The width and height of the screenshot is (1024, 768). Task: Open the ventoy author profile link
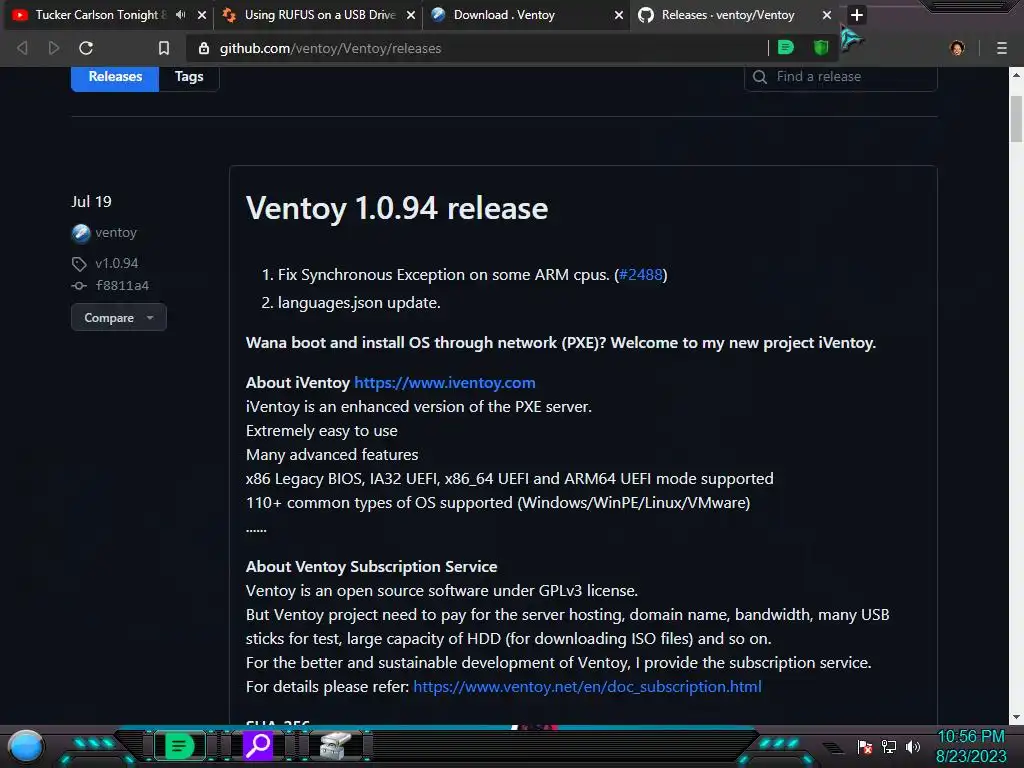coord(116,232)
